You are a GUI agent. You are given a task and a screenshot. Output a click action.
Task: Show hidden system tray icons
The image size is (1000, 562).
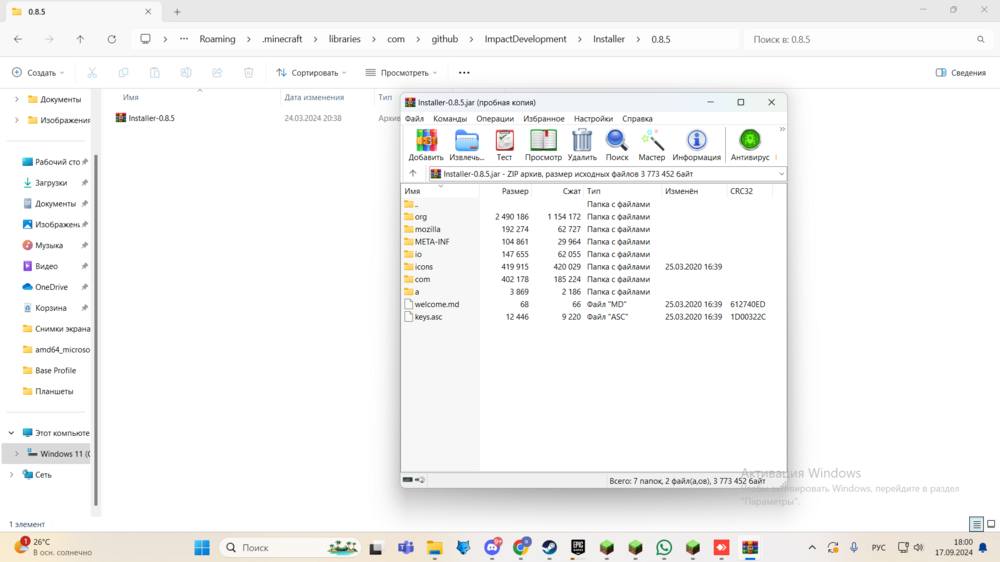(812, 547)
